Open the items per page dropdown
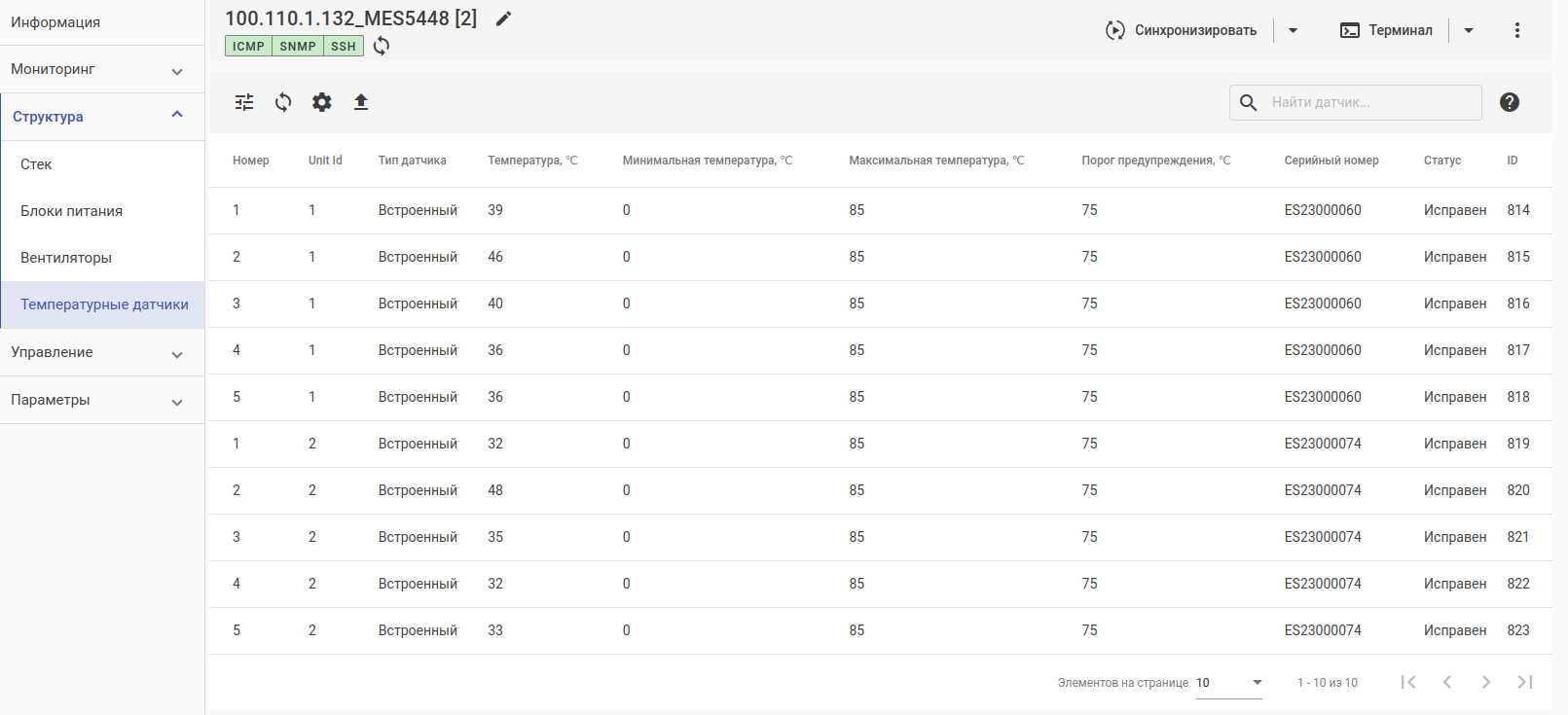The width and height of the screenshot is (1568, 715). click(x=1228, y=683)
